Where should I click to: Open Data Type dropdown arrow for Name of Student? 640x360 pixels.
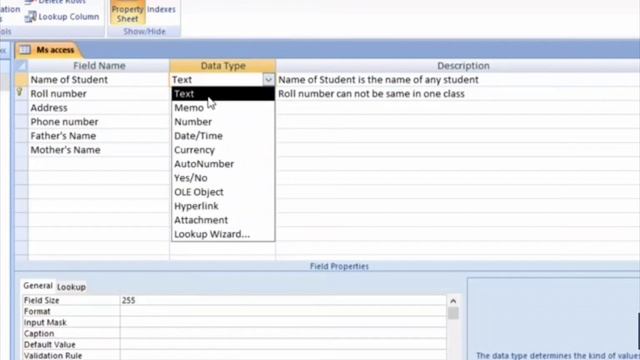(x=268, y=80)
